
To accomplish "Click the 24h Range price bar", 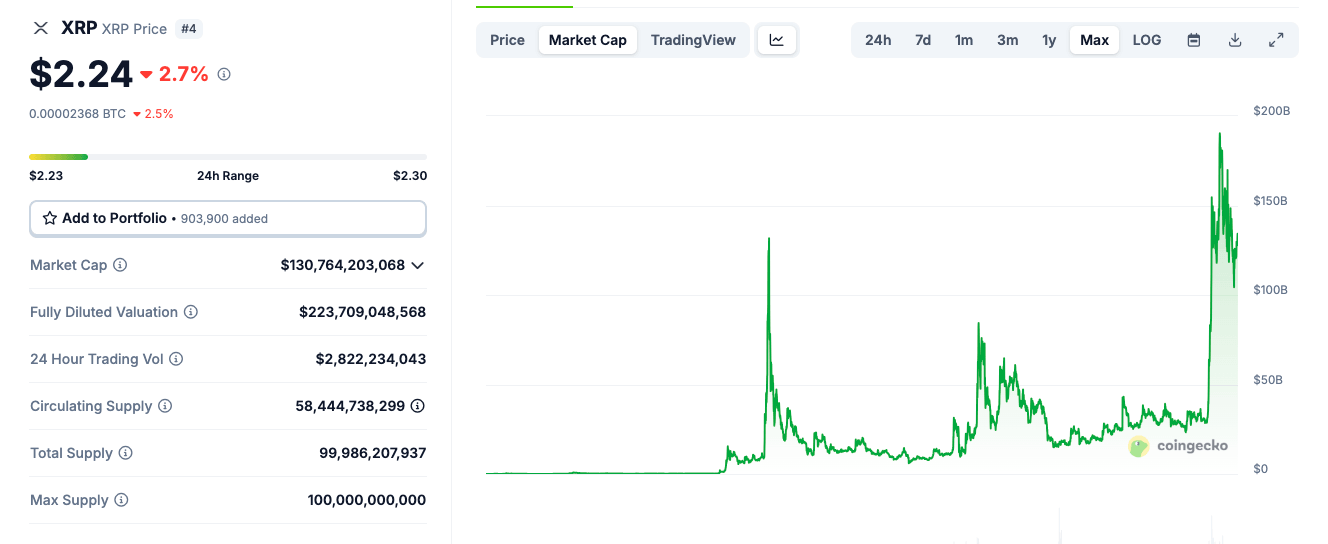I will coord(228,157).
